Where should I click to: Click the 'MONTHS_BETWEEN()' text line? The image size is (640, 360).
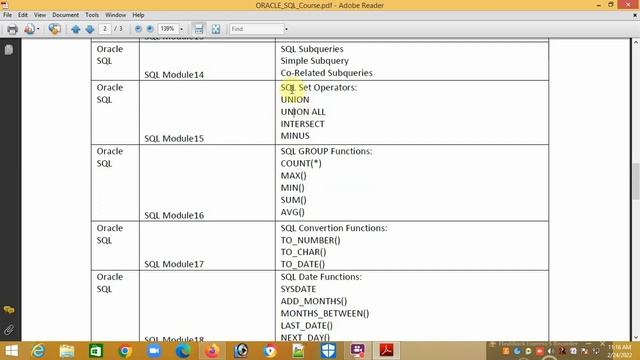[324, 313]
